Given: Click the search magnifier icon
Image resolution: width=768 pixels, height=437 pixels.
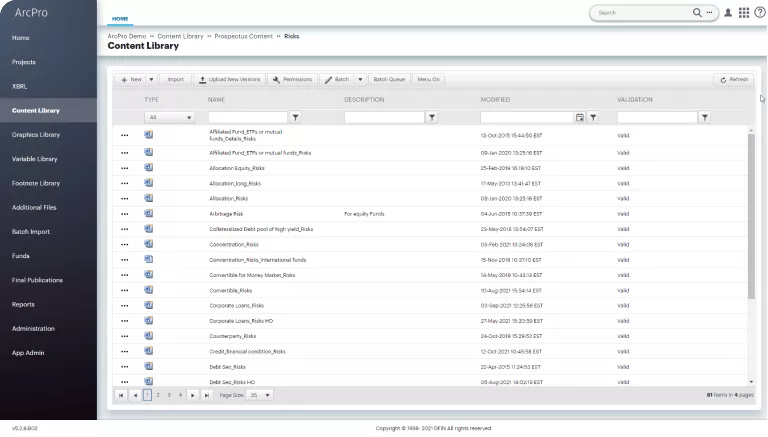Looking at the screenshot, I should [x=696, y=13].
